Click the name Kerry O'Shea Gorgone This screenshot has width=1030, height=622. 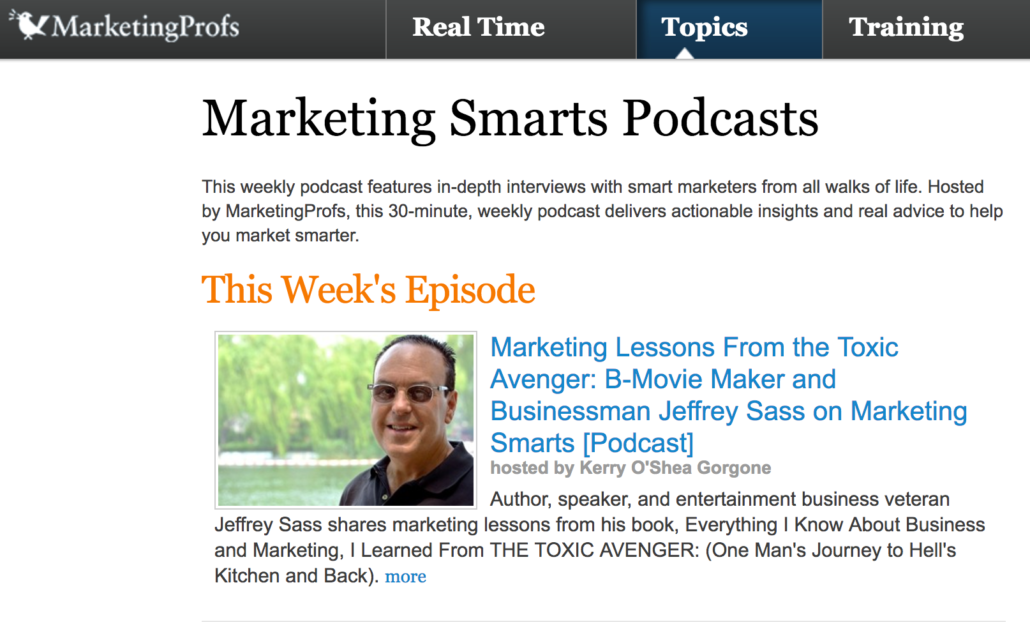click(675, 468)
